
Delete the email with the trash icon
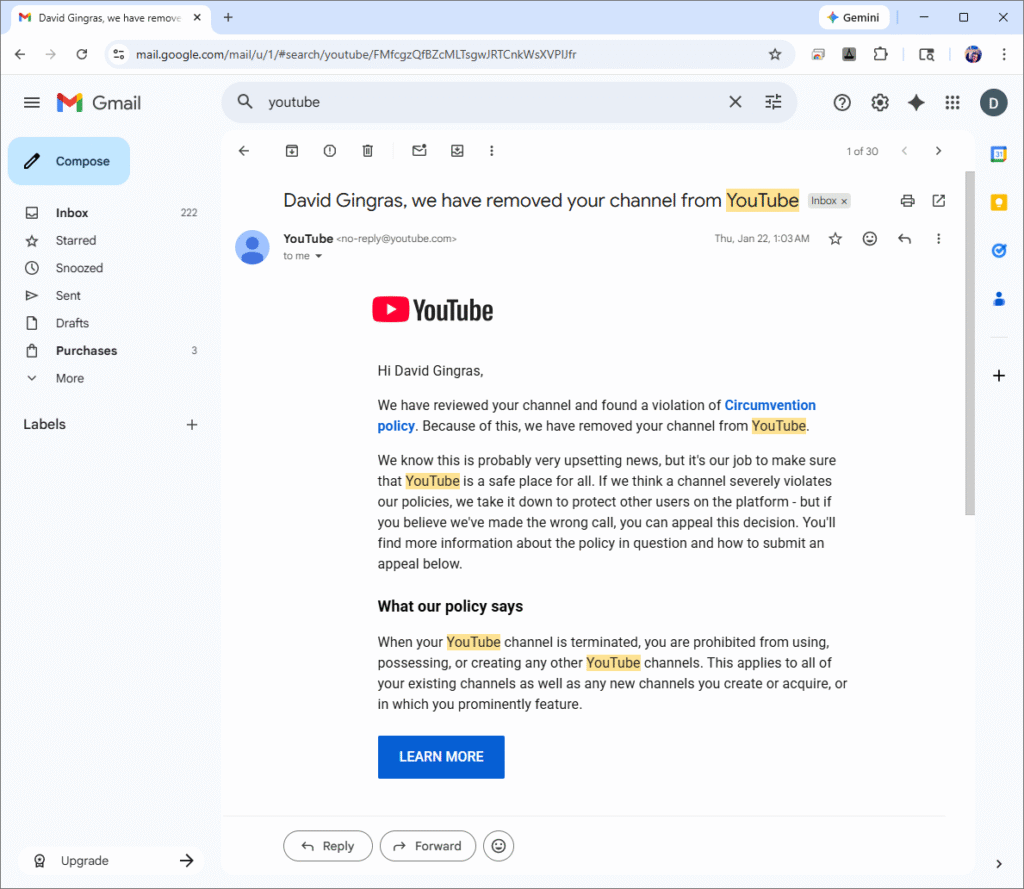(368, 151)
